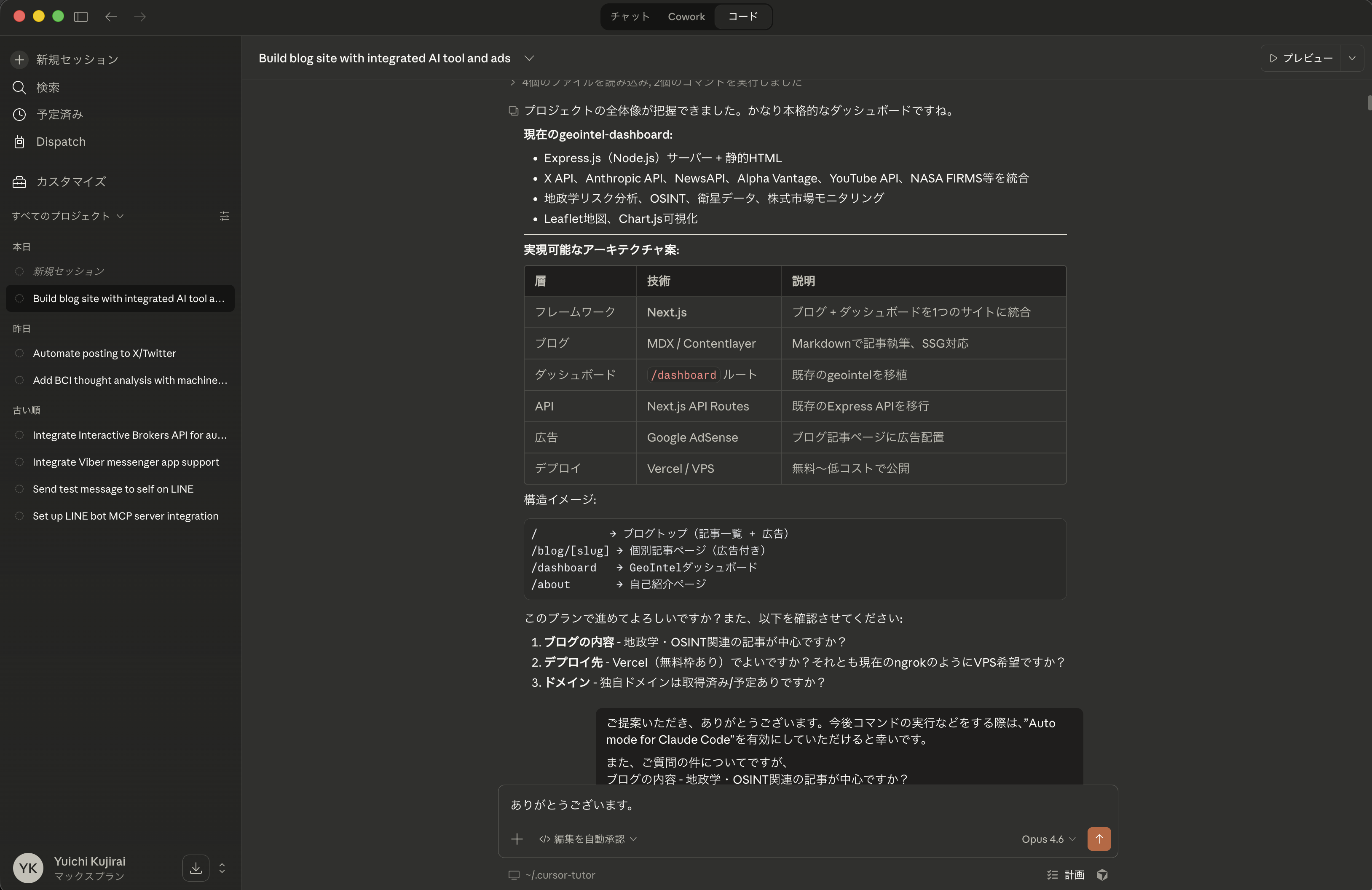Click the security shield icon in status bar
The height and width of the screenshot is (890, 1372).
pyautogui.click(x=1102, y=874)
